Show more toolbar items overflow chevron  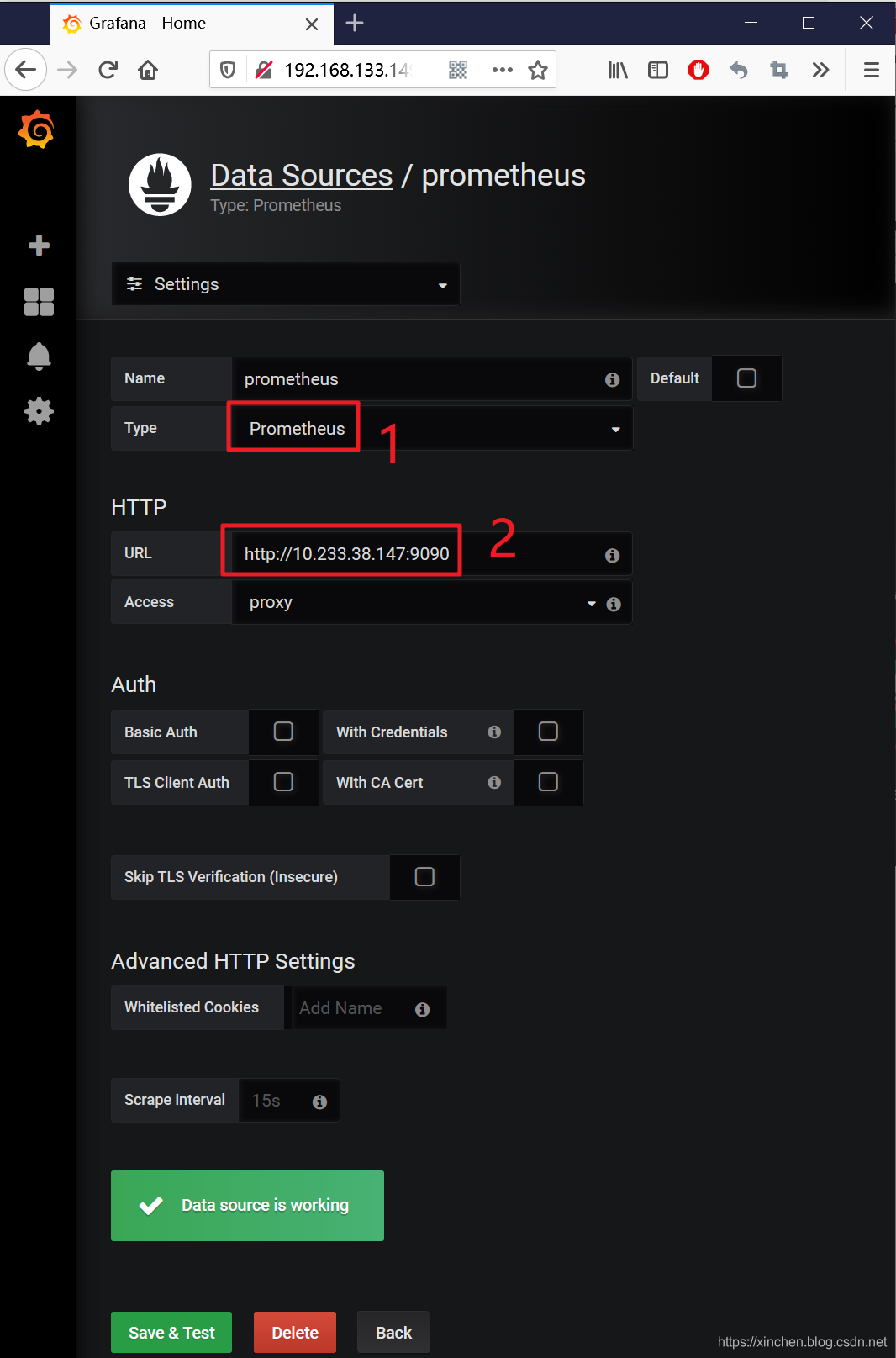[820, 70]
